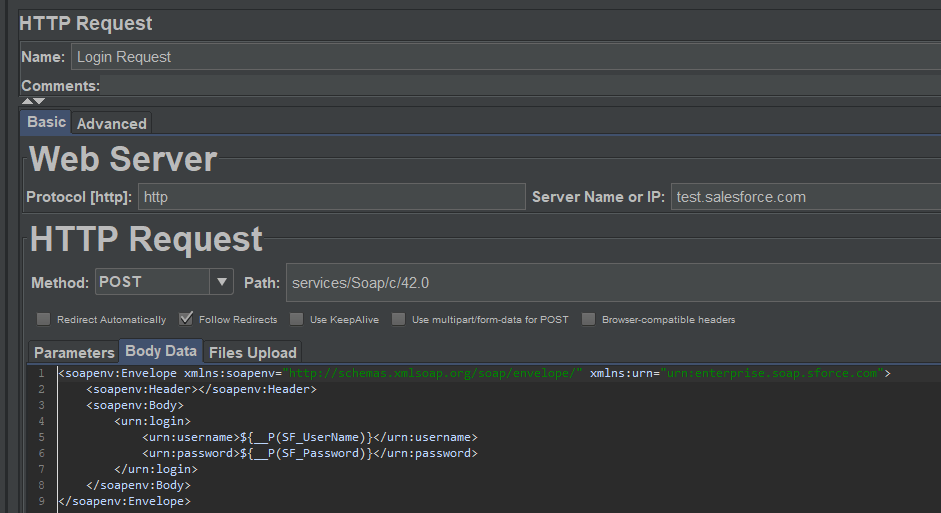Enable the Use KeepAlive checkbox
The height and width of the screenshot is (513, 941).
click(297, 320)
